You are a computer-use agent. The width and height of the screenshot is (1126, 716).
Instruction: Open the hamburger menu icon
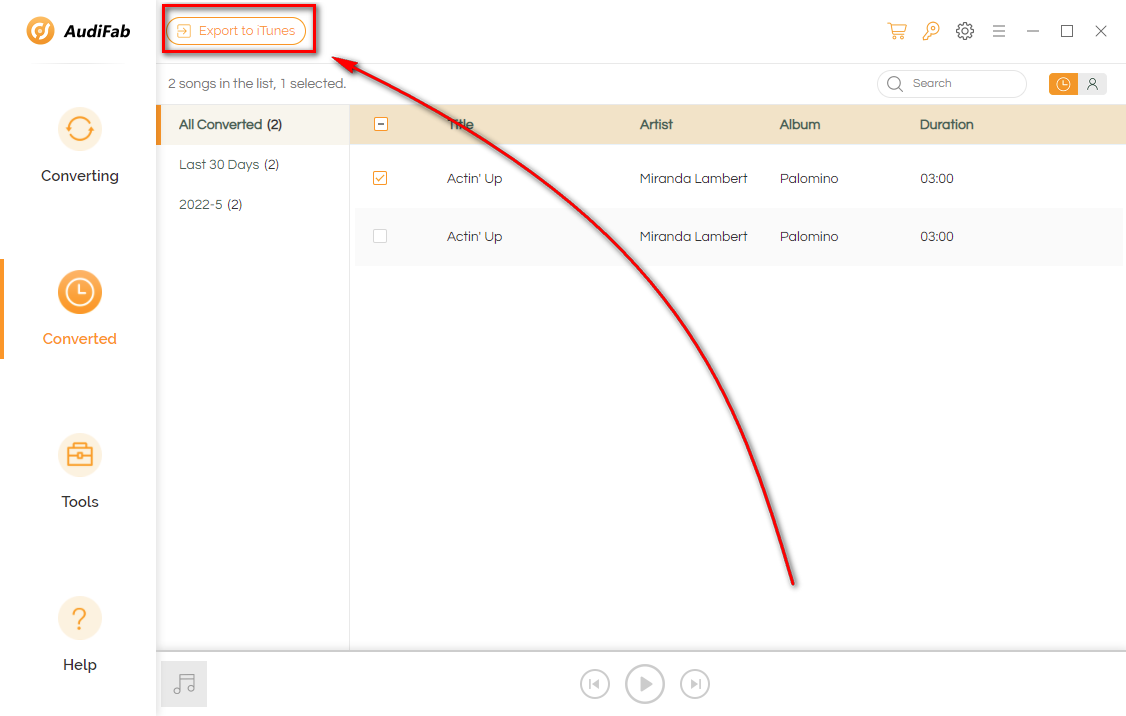pyautogui.click(x=999, y=31)
